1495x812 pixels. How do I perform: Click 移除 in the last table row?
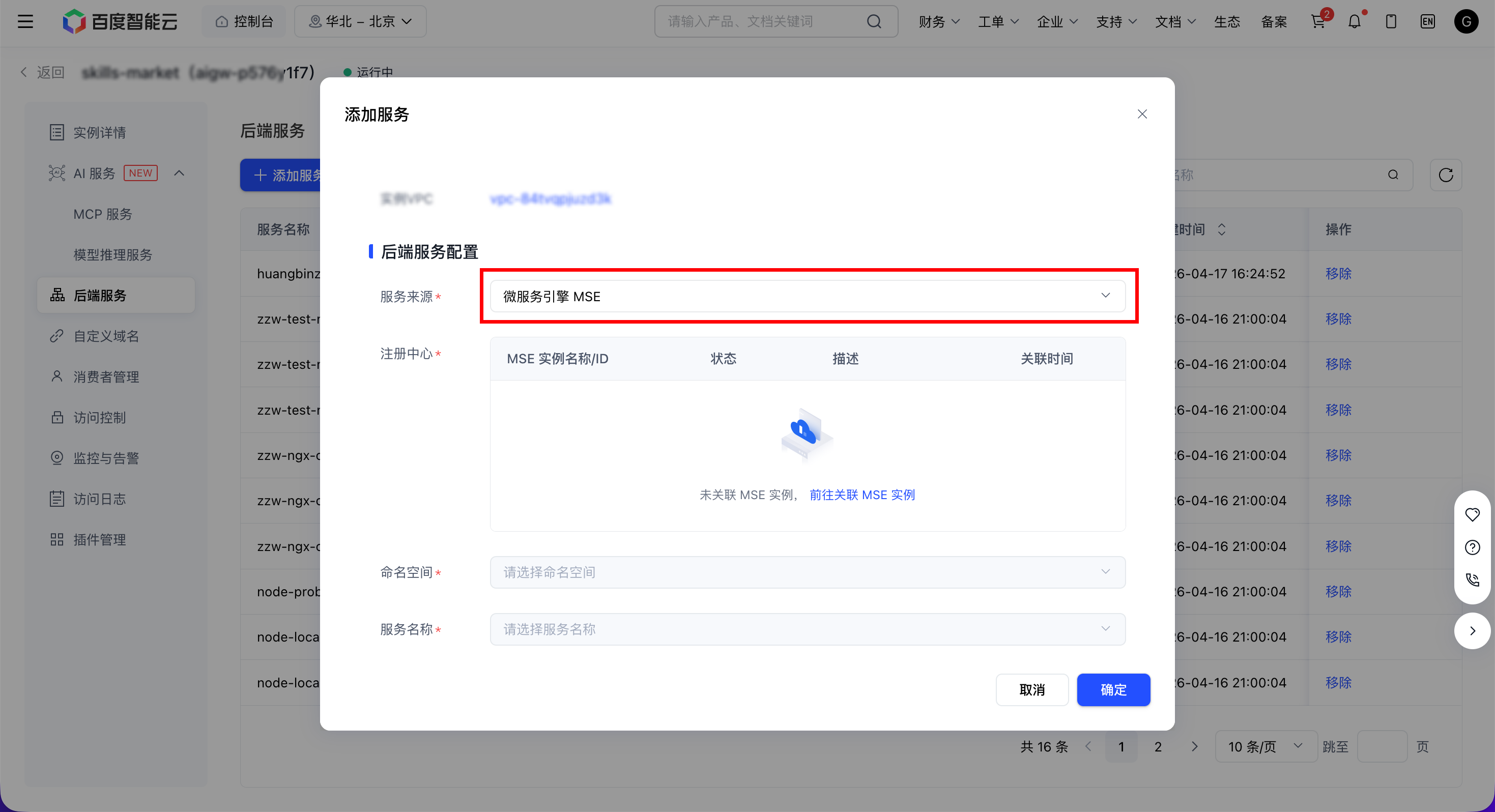[1338, 683]
